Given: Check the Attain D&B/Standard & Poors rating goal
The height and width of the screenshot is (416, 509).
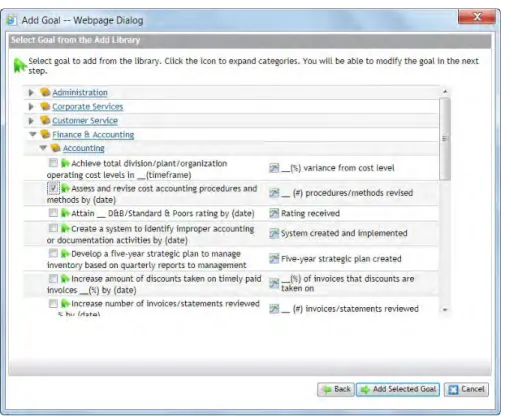Looking at the screenshot, I should point(53,213).
